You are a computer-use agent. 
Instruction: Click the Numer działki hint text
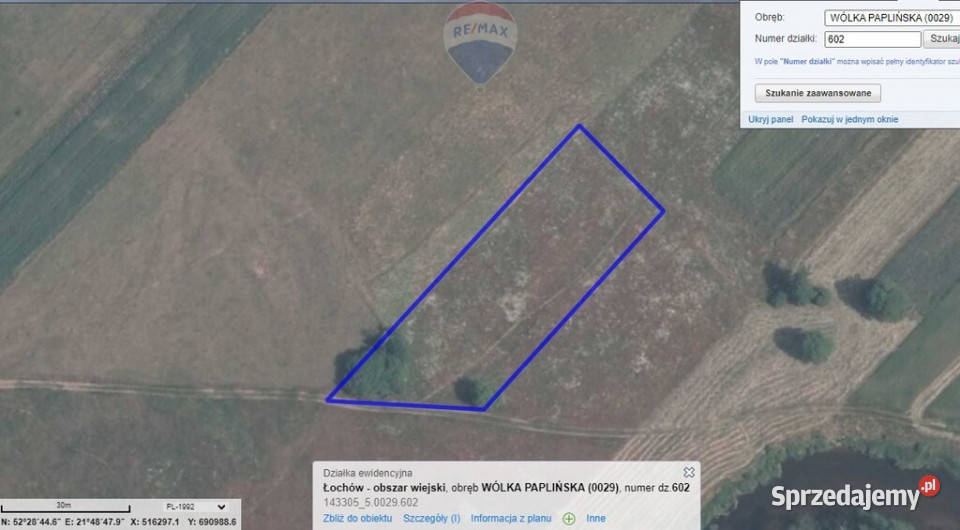click(857, 62)
